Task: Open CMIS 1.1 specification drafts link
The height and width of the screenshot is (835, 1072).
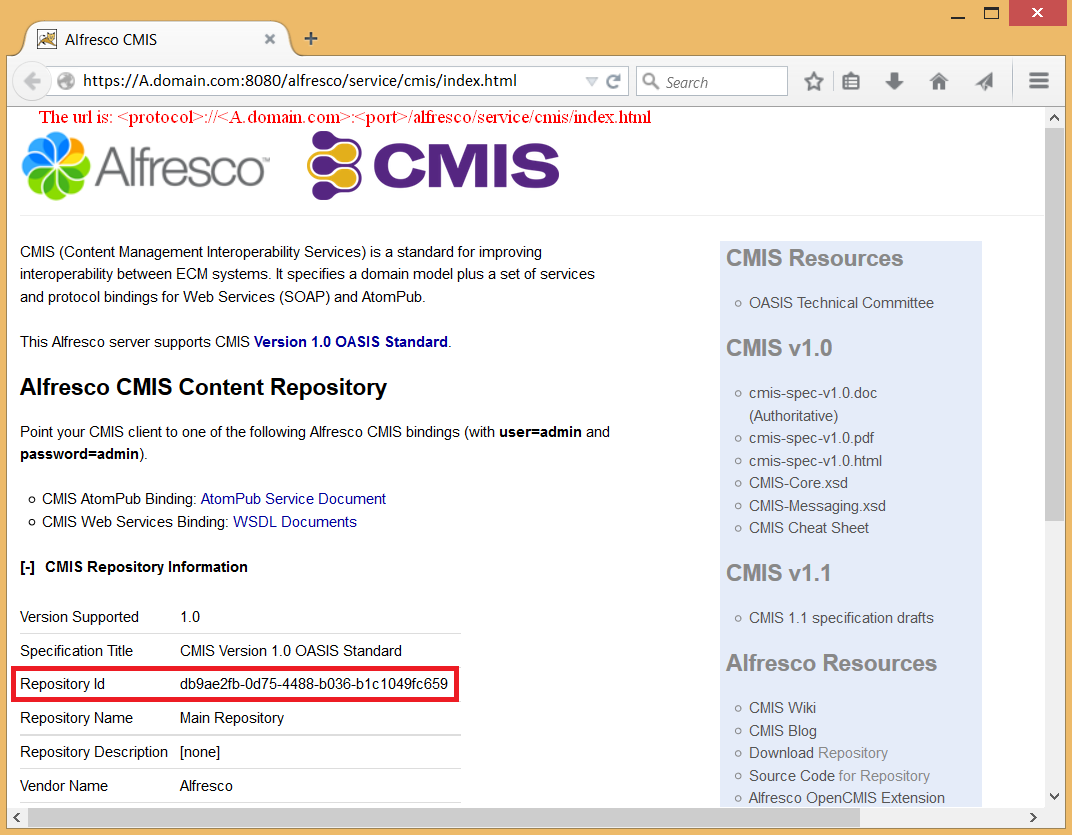Action: pos(841,618)
